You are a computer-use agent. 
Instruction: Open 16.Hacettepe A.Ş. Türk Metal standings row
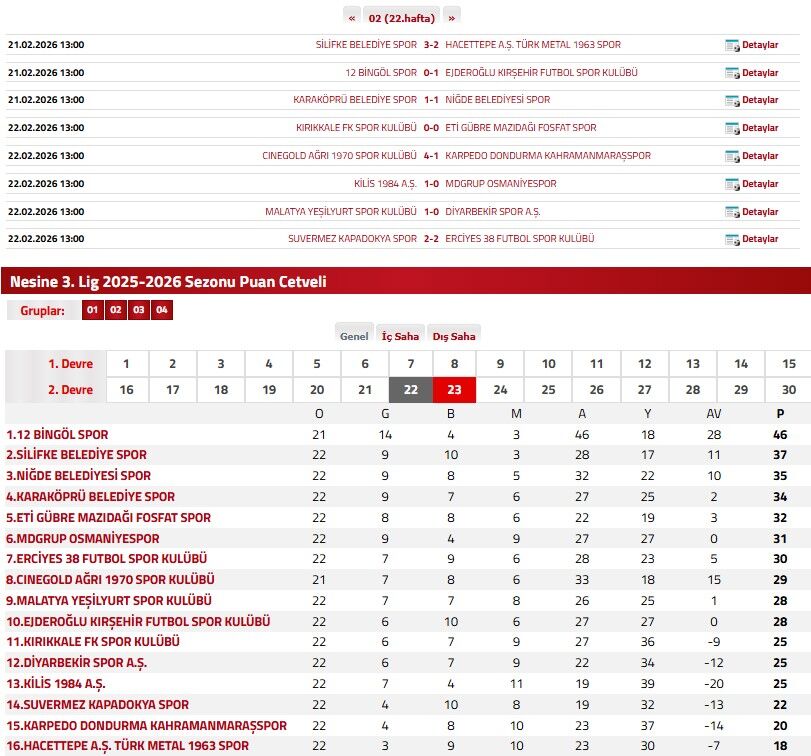[128, 746]
